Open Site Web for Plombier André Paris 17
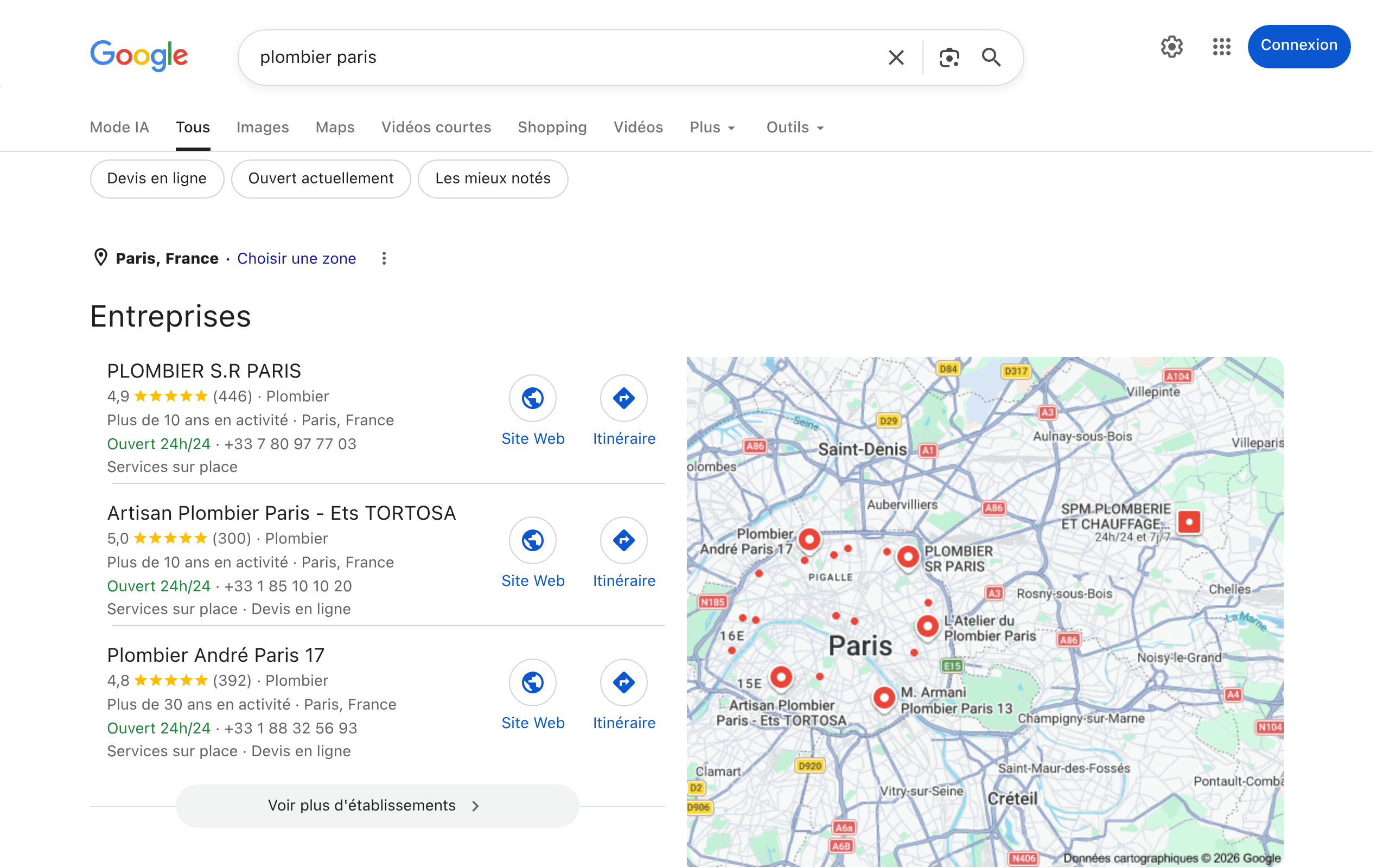The height and width of the screenshot is (868, 1389). coord(533,682)
